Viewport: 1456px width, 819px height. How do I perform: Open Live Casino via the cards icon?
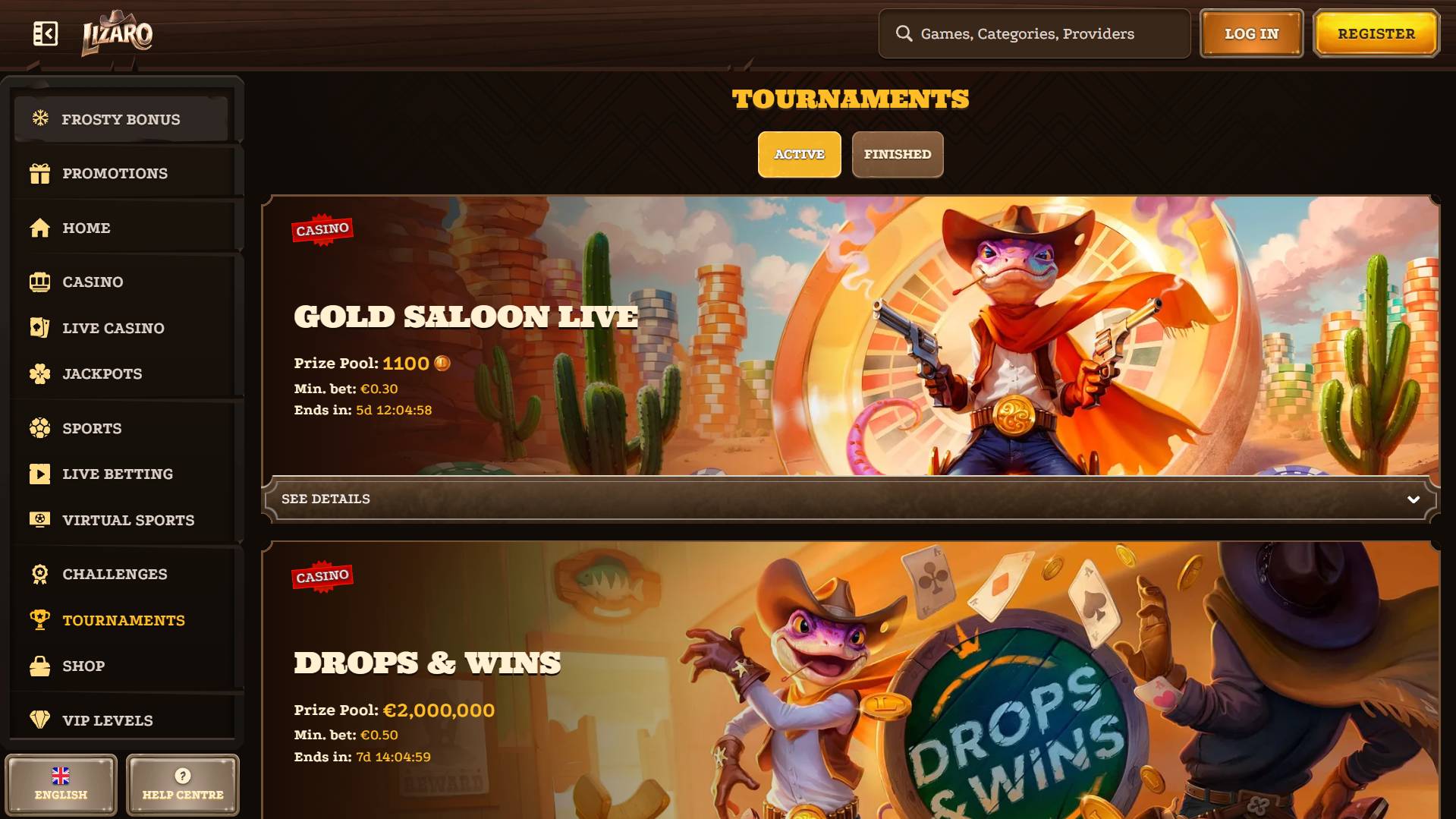point(39,328)
